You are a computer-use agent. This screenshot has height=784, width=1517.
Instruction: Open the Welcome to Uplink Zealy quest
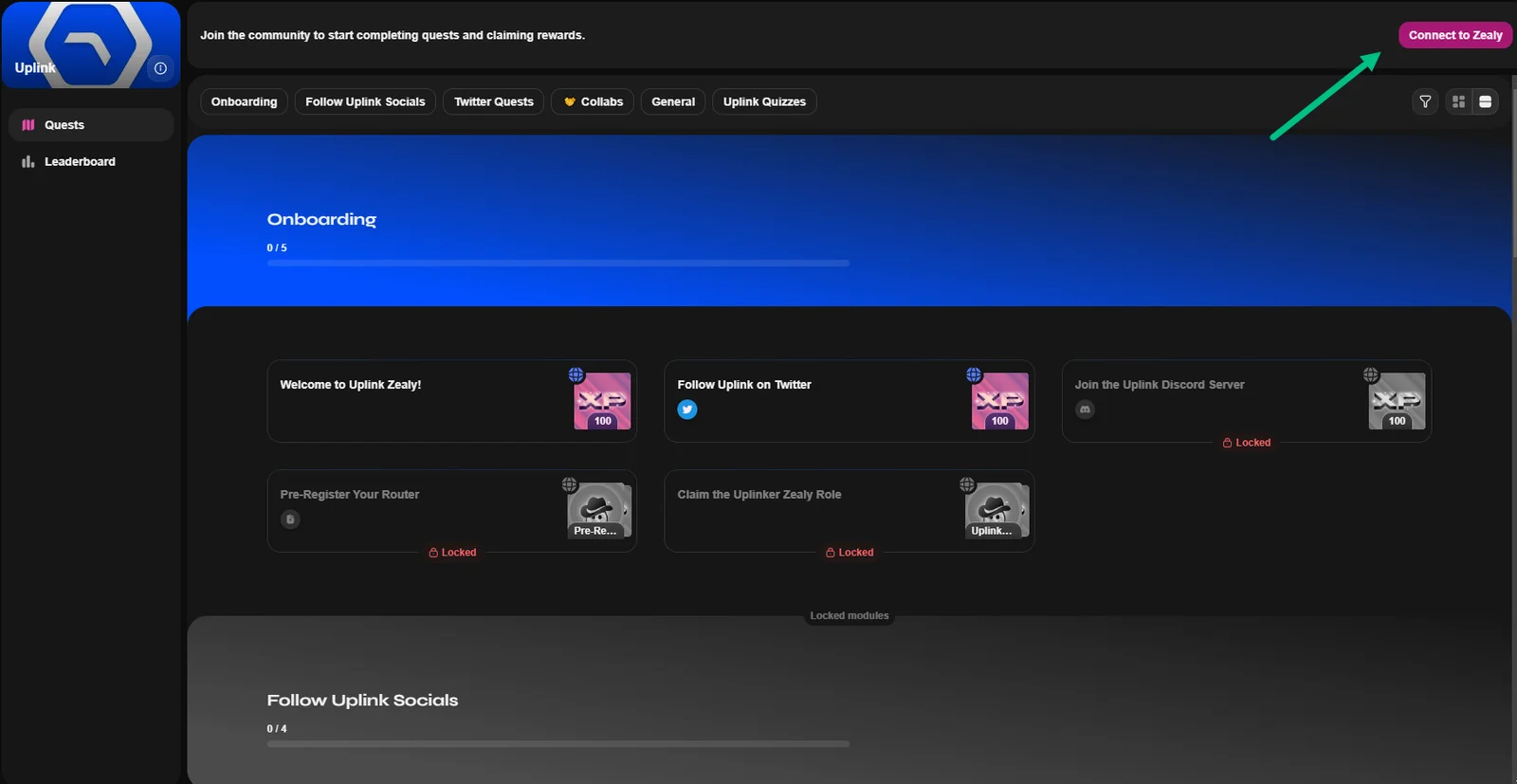[x=452, y=401]
